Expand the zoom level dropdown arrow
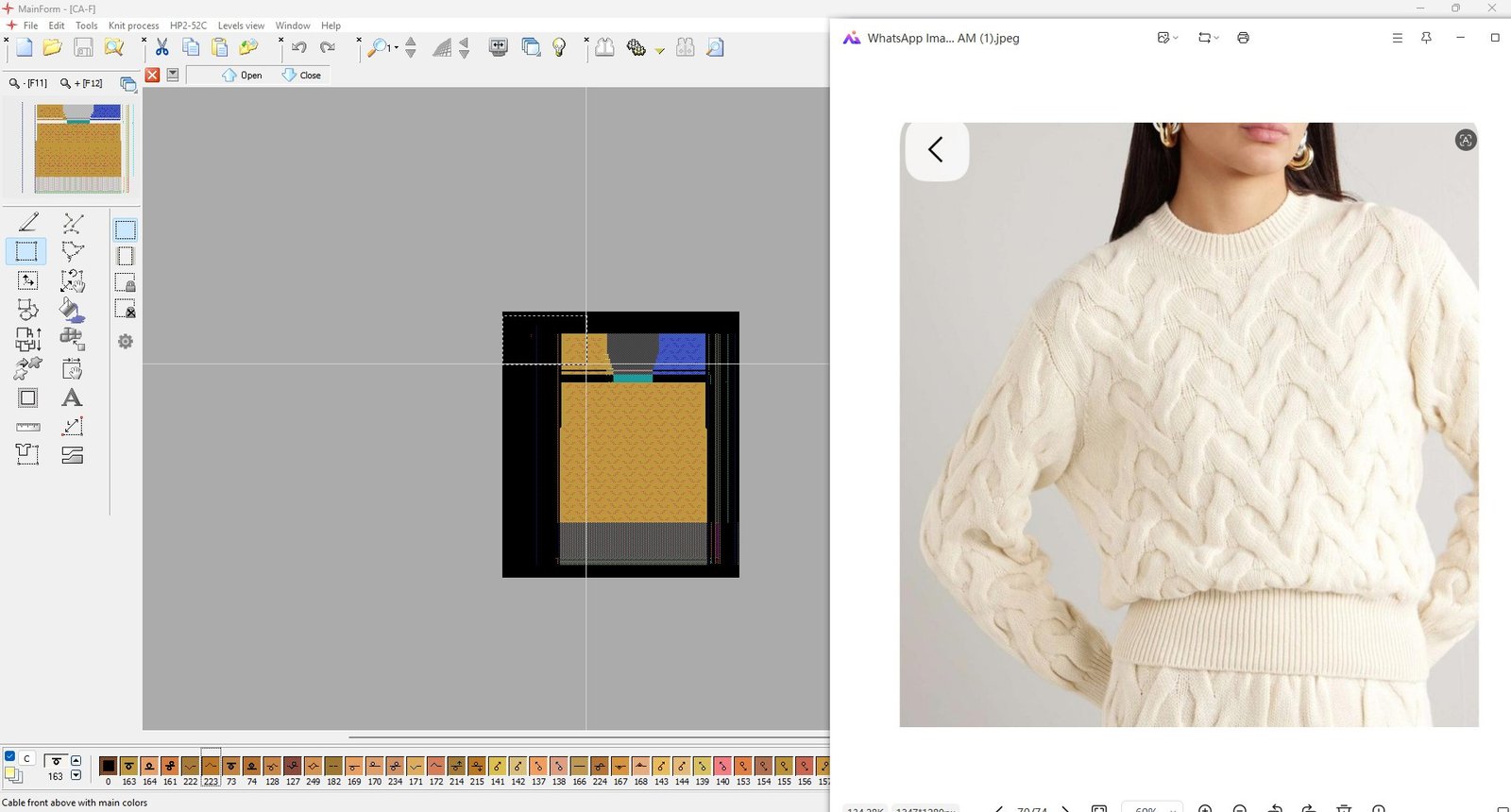 click(397, 47)
